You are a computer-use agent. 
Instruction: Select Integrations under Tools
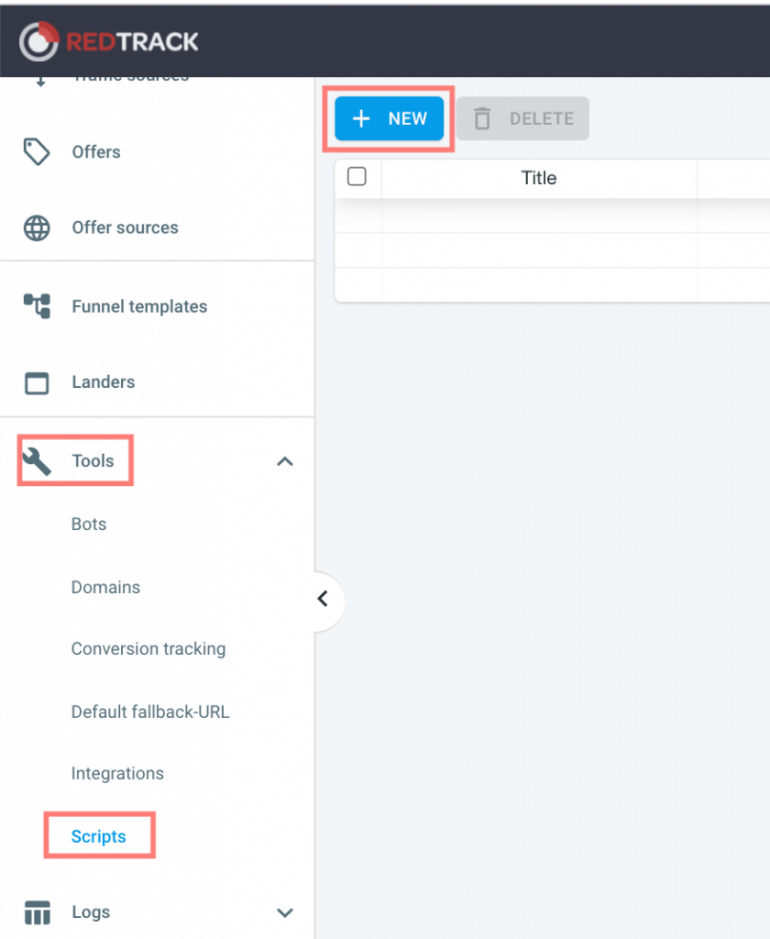tap(117, 773)
